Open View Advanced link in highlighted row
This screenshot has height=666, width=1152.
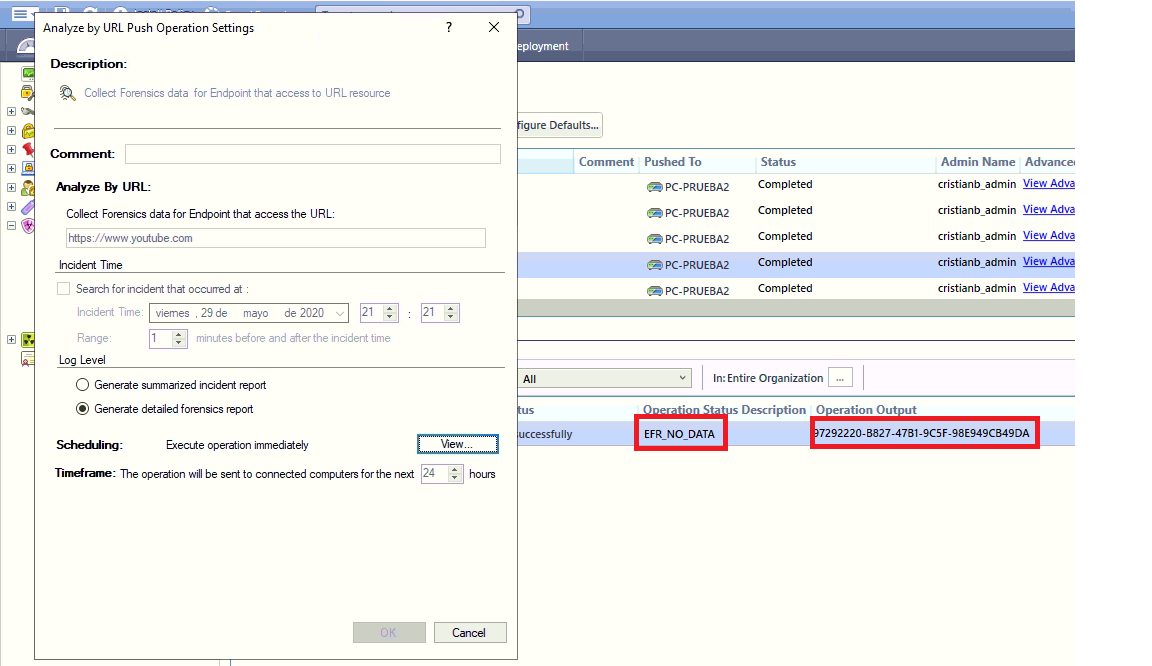coord(1048,262)
